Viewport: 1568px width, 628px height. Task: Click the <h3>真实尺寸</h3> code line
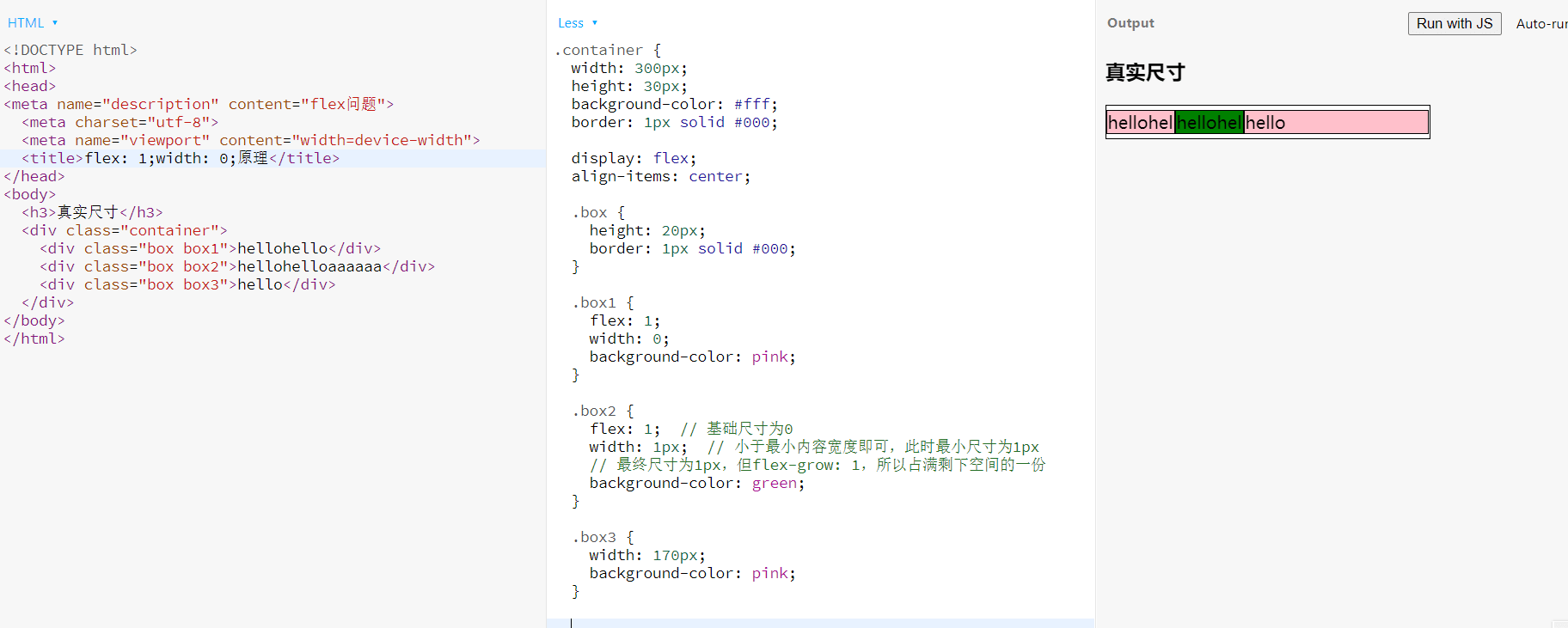coord(92,212)
